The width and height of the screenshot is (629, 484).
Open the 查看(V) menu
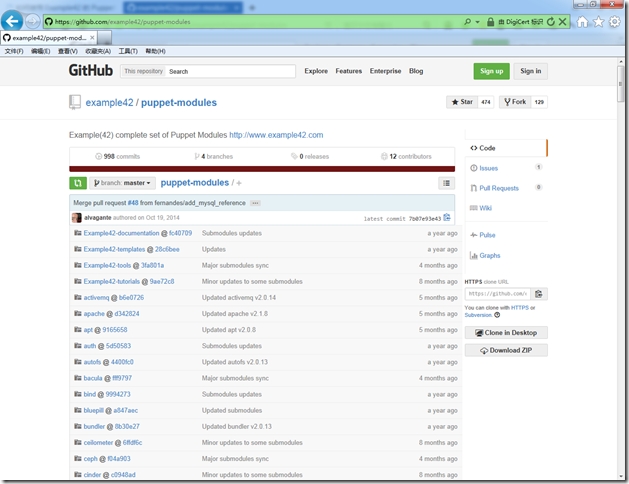pos(67,51)
